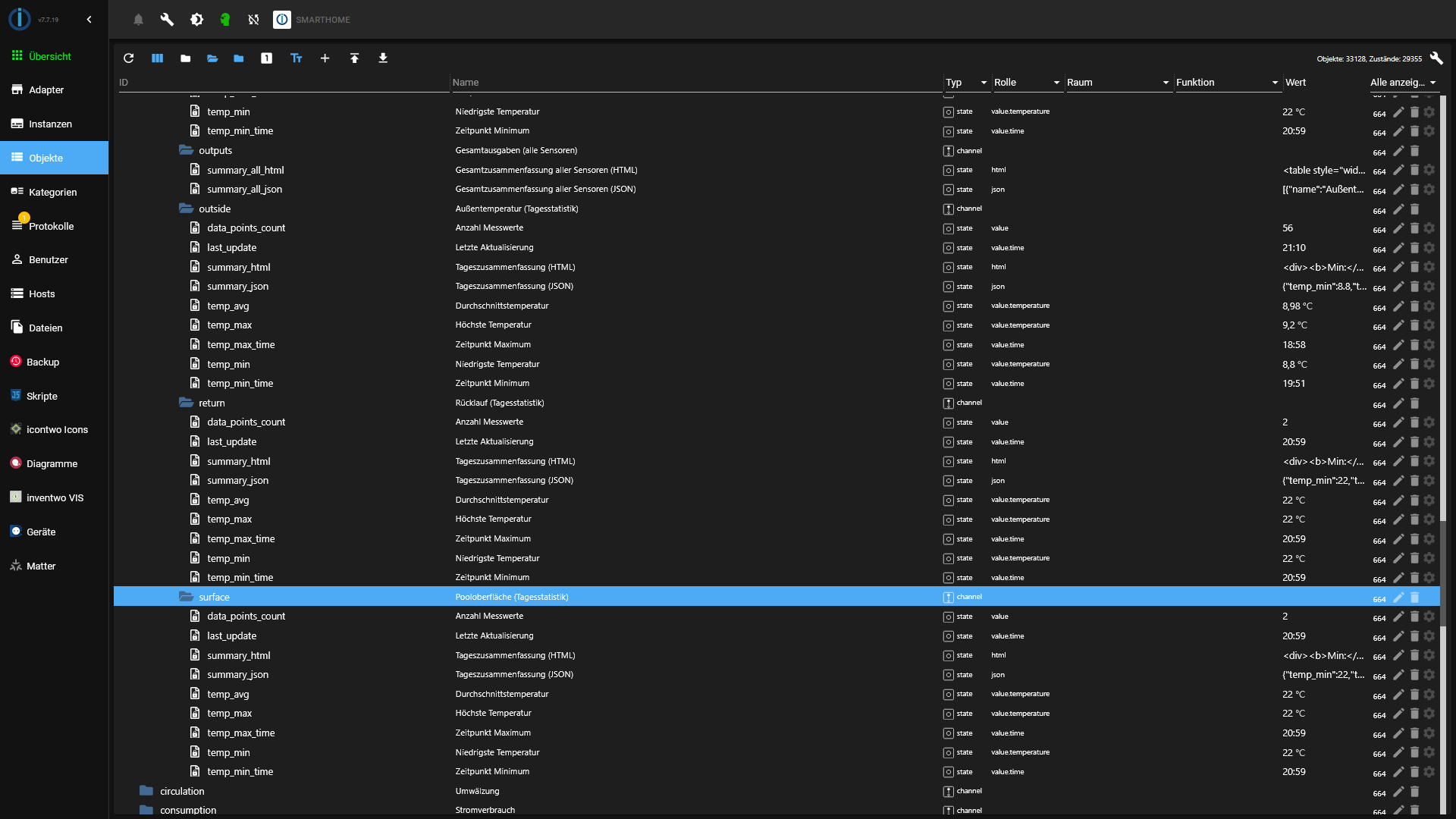The width and height of the screenshot is (1456, 819).
Task: Open the Skripte sidebar menu item
Action: click(42, 396)
